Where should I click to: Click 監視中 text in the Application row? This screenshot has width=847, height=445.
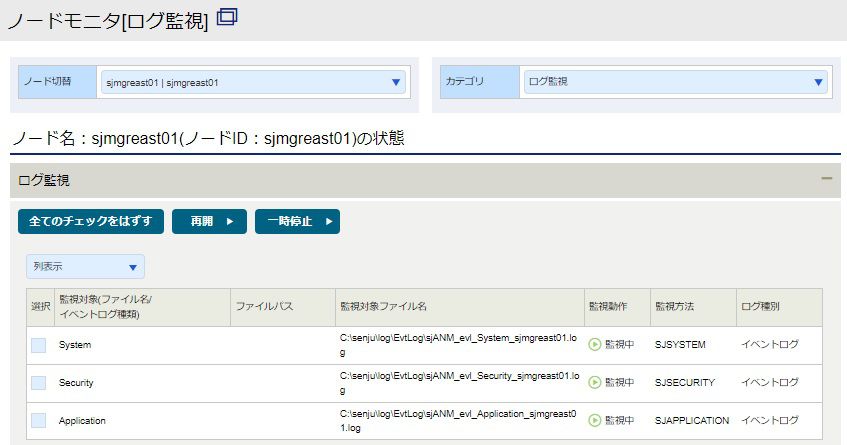click(x=619, y=420)
